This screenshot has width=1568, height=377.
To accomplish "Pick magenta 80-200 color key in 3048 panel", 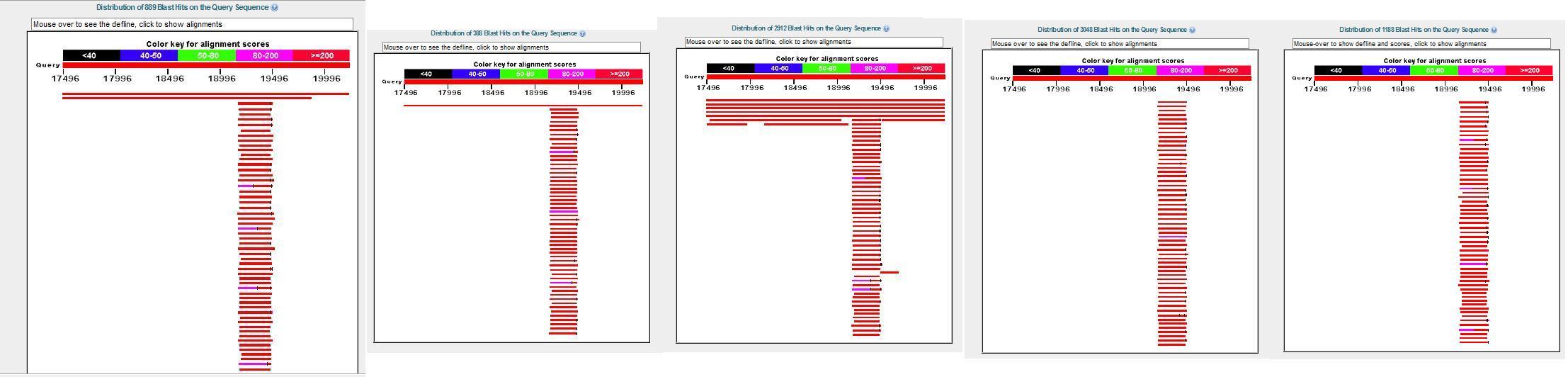I will (1180, 70).
